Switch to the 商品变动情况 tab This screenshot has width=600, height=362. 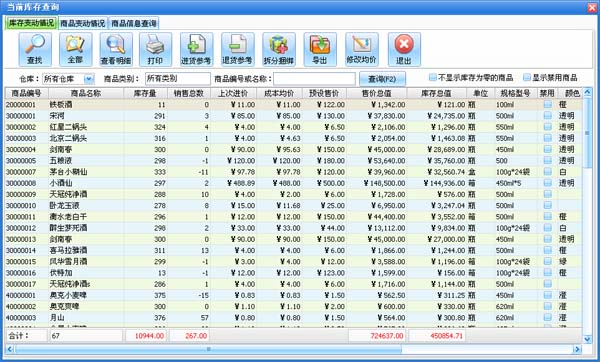click(x=83, y=23)
